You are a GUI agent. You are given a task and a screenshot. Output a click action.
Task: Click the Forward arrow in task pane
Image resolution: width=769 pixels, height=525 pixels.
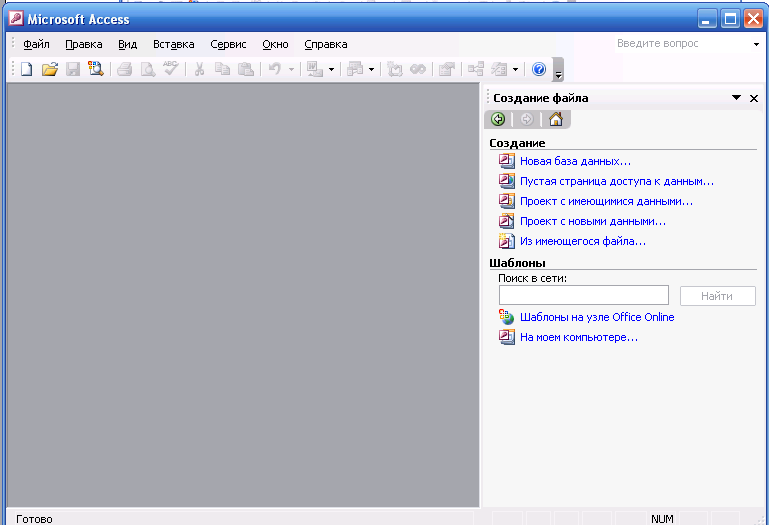tap(527, 119)
